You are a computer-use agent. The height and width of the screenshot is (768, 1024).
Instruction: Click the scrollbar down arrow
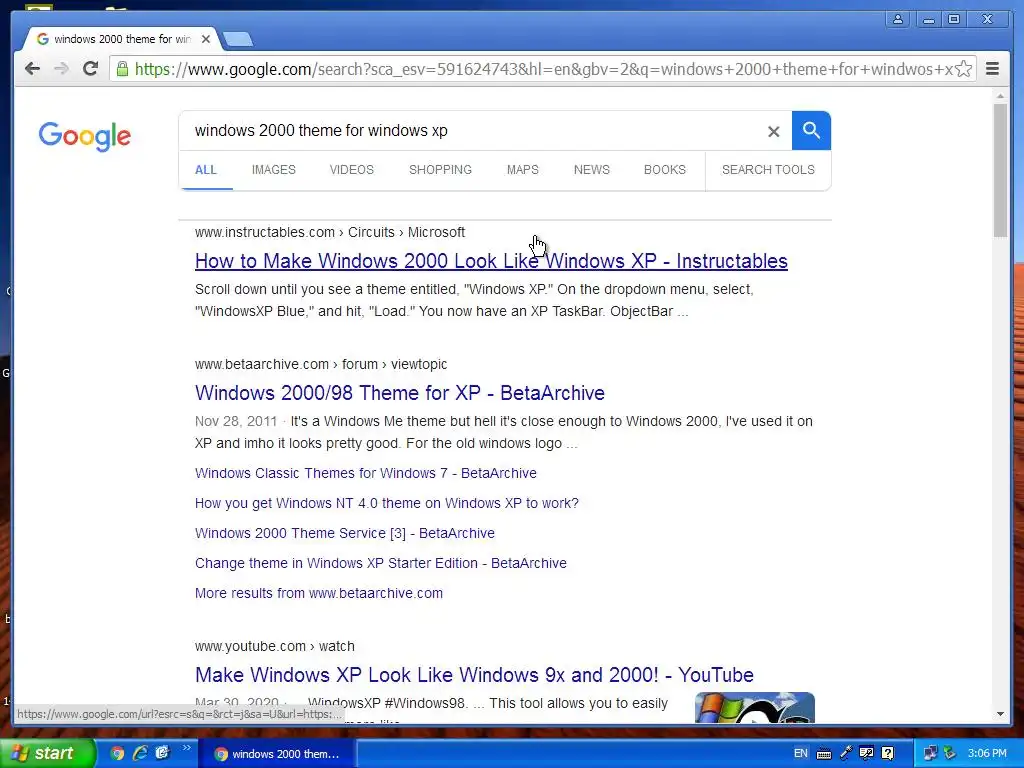coord(1000,714)
